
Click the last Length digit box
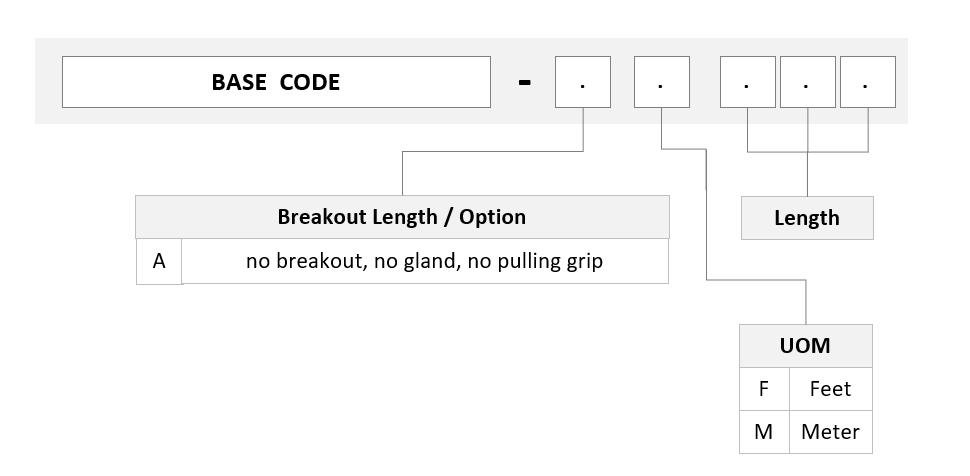tap(867, 82)
